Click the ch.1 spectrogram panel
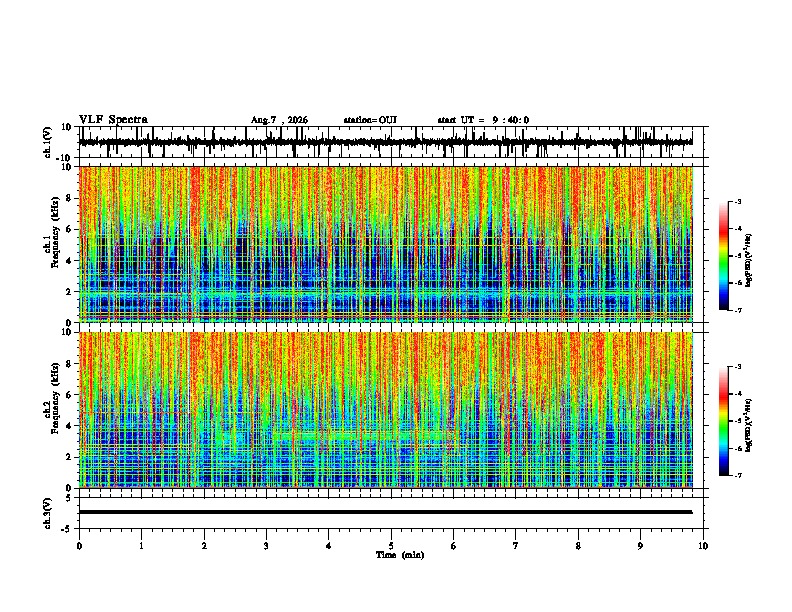 386,244
